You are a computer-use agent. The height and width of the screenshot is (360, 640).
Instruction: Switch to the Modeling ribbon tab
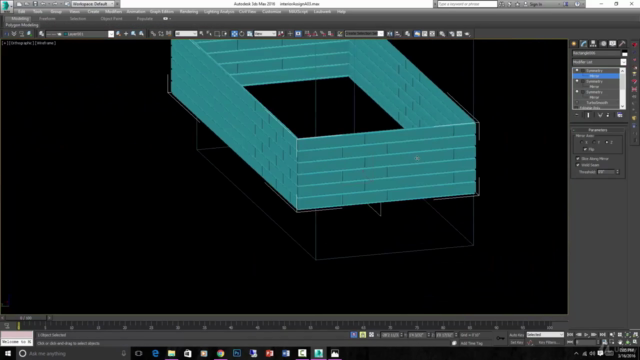tap(20, 19)
